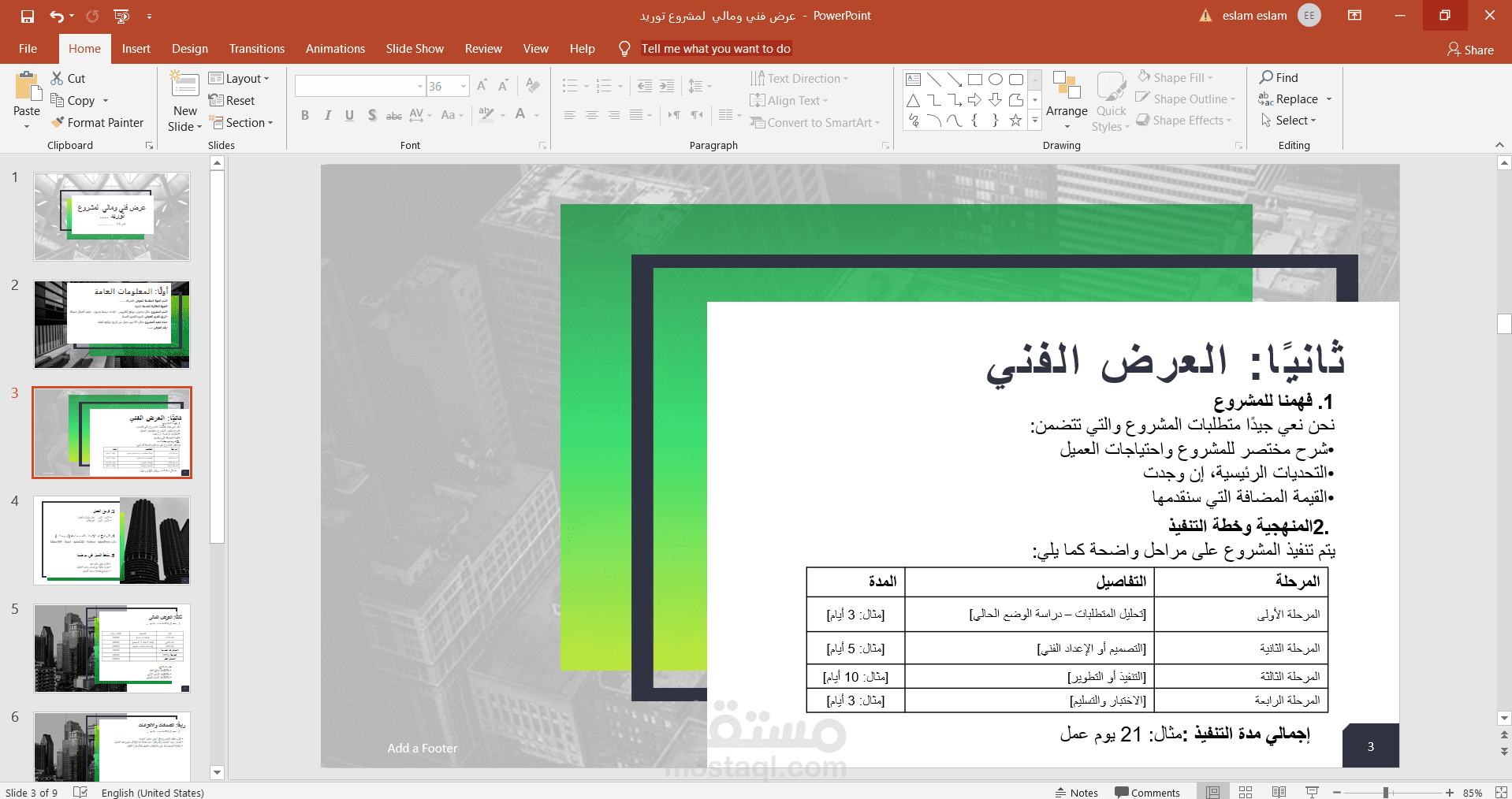Toggle Bold formatting
The height and width of the screenshot is (799, 1512).
point(305,115)
